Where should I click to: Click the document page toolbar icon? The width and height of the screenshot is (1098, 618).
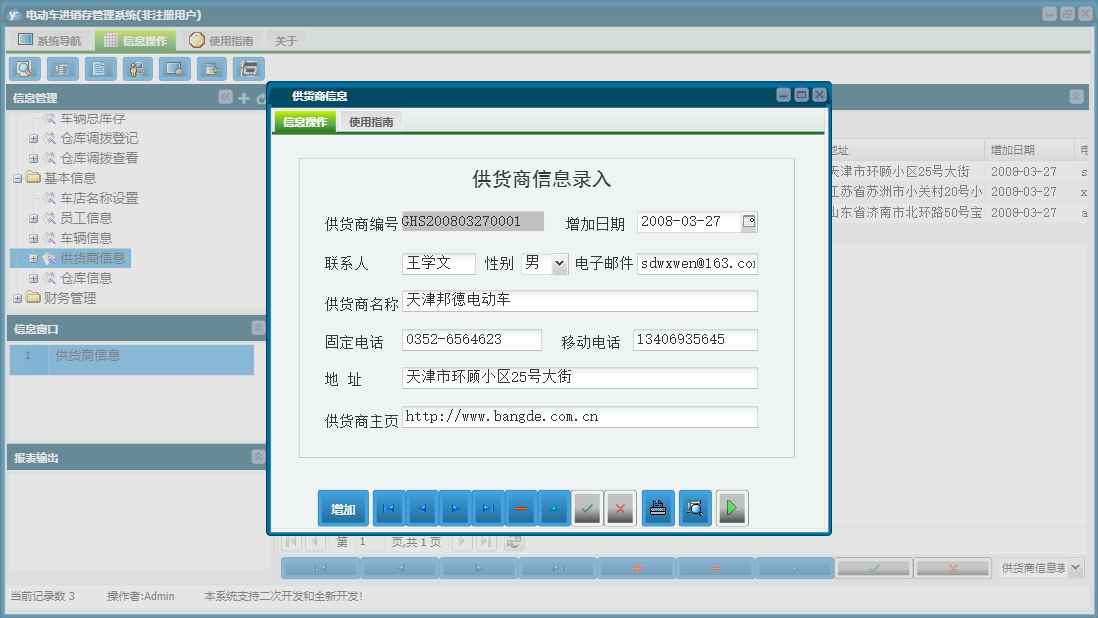coord(100,69)
